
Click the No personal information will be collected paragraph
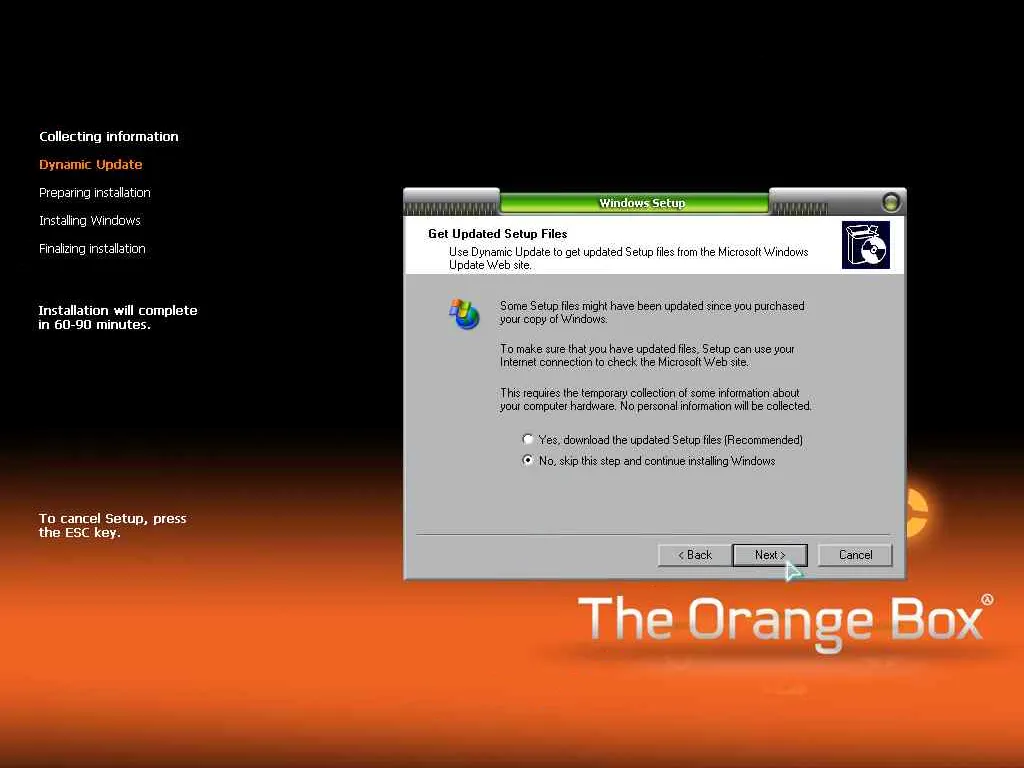[x=656, y=399]
